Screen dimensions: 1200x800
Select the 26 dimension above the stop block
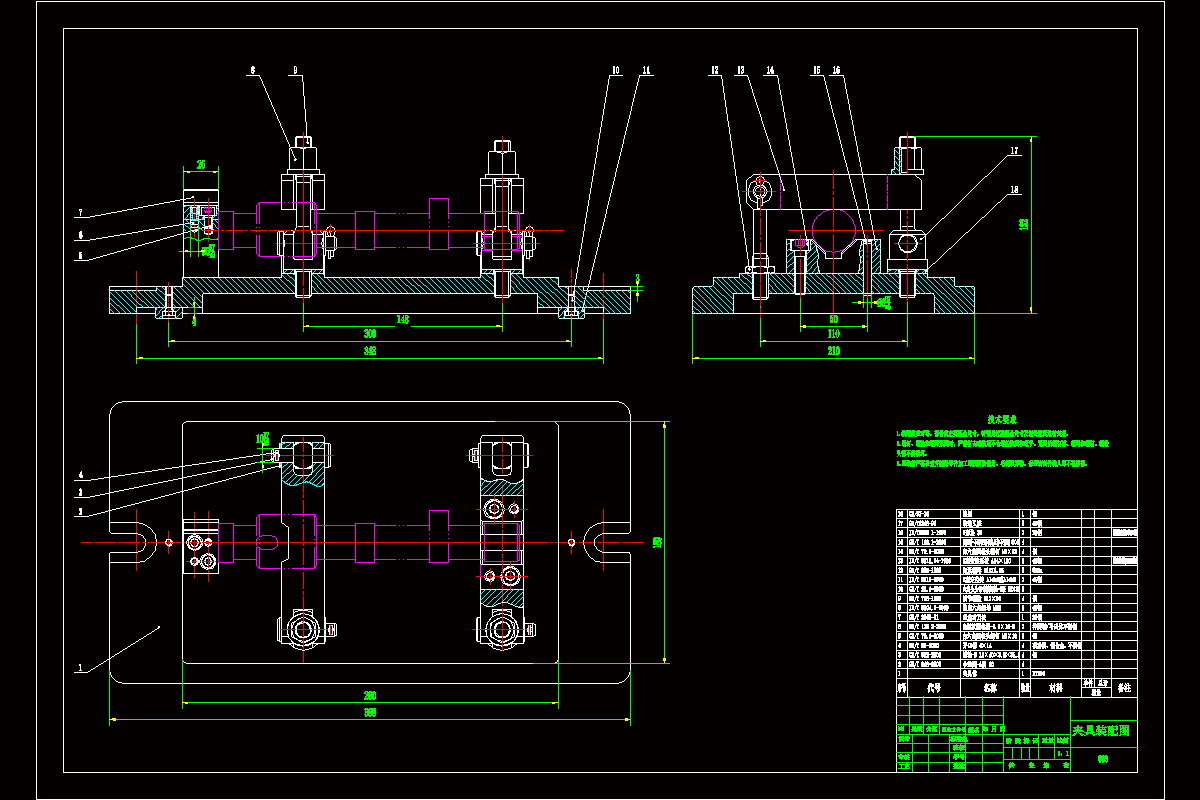(200, 165)
